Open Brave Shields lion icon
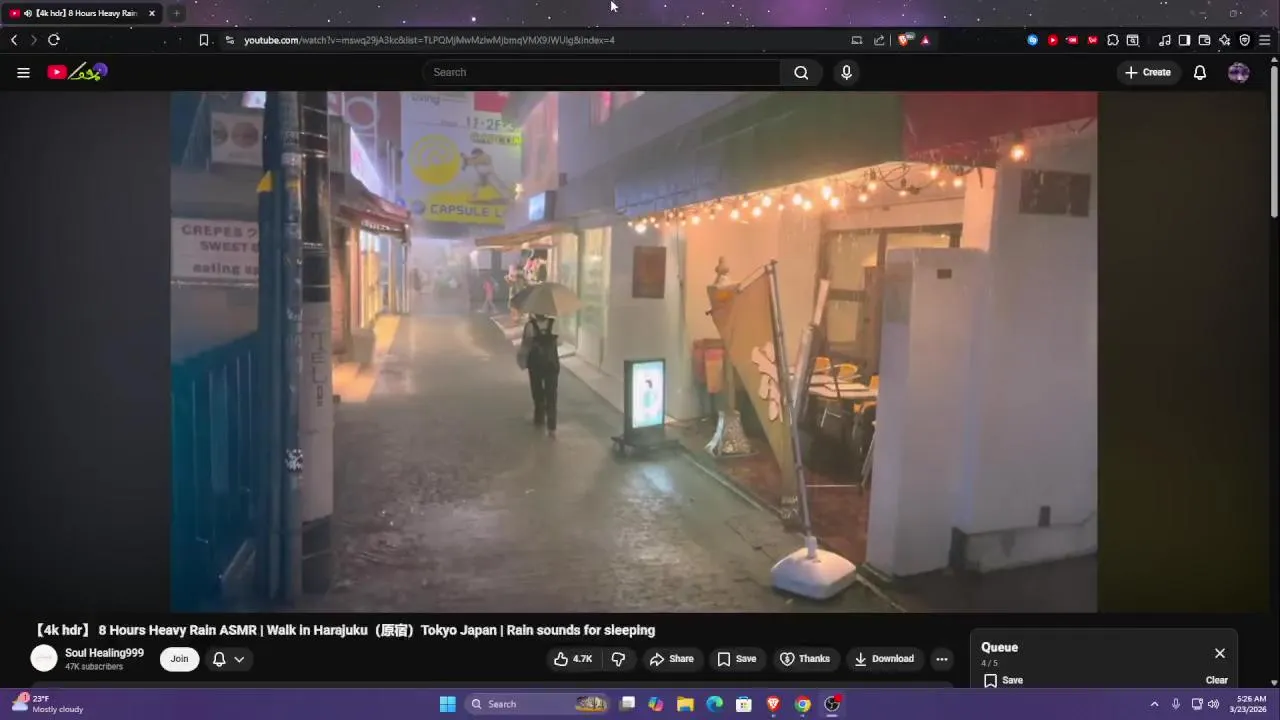 [x=904, y=40]
